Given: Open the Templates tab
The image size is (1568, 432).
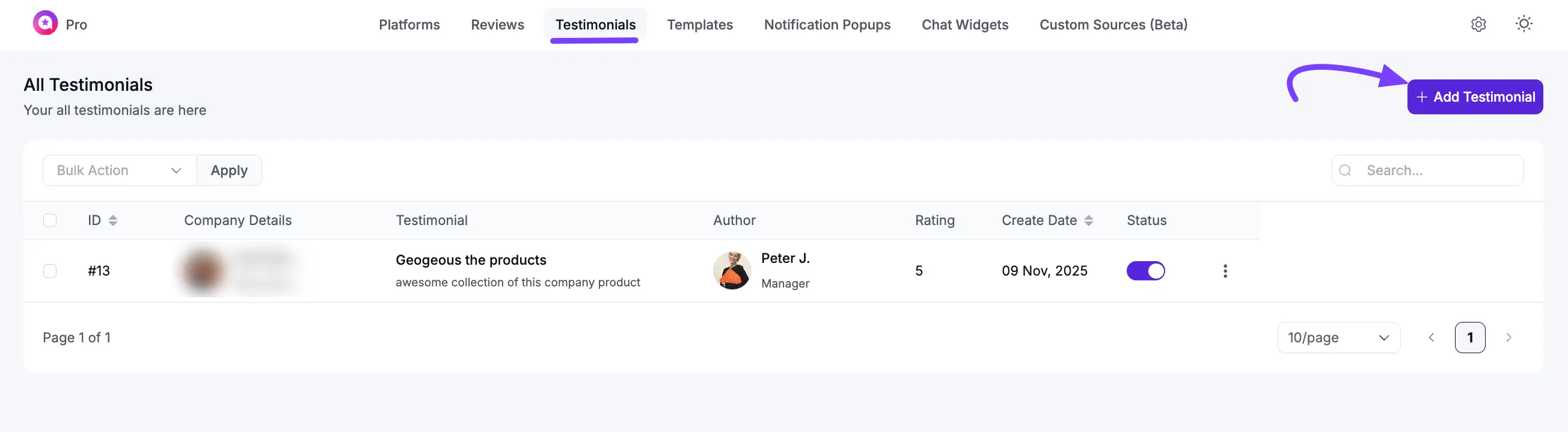Looking at the screenshot, I should pos(699,25).
